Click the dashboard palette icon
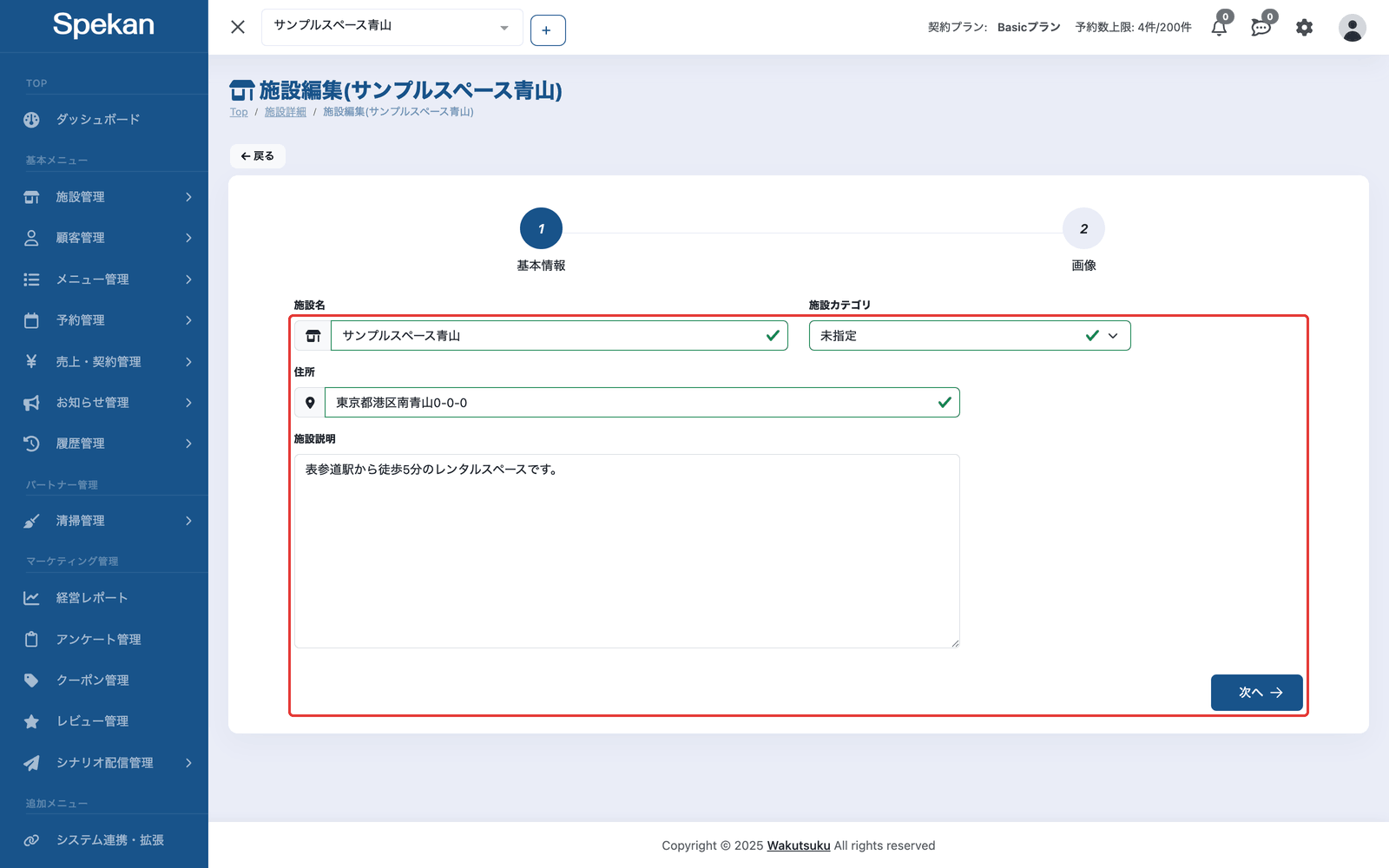 click(x=31, y=120)
